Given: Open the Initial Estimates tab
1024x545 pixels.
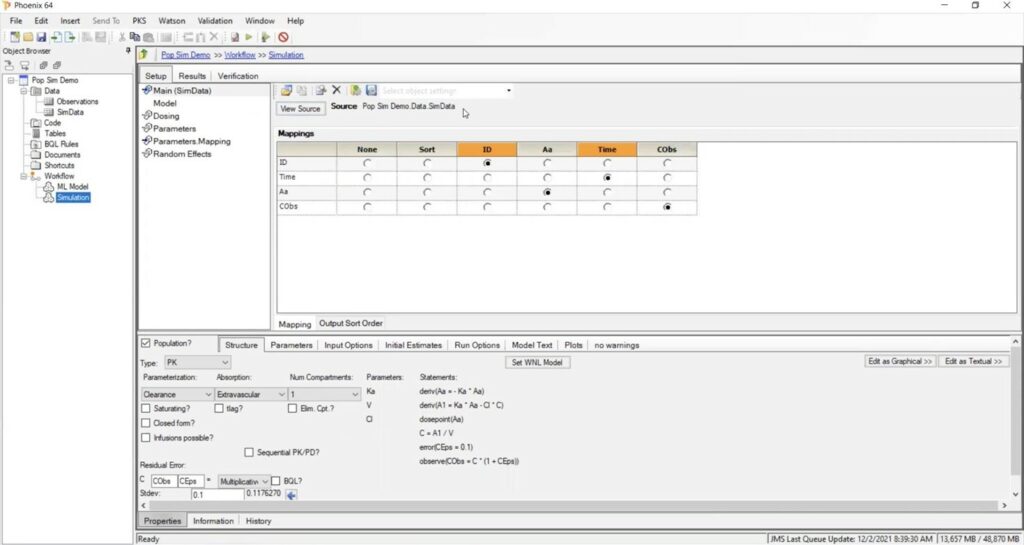Looking at the screenshot, I should (x=413, y=345).
